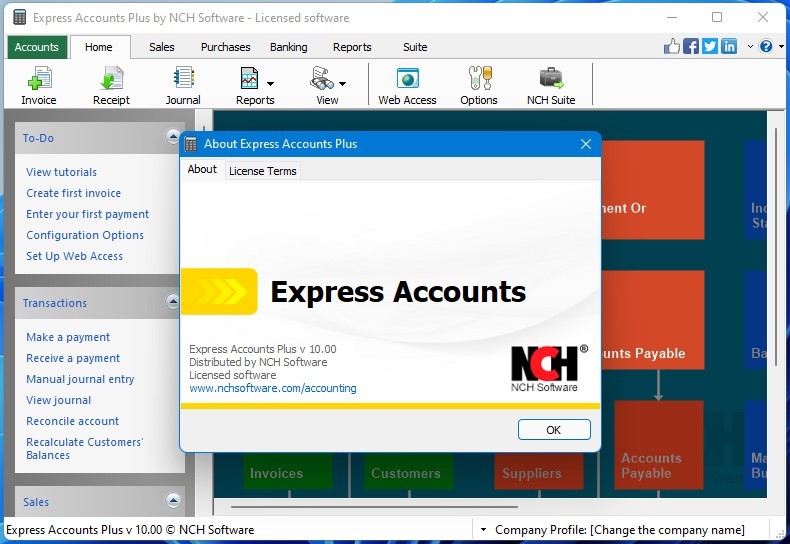Open the Accounts menu
Image resolution: width=790 pixels, height=544 pixels.
coord(36,47)
